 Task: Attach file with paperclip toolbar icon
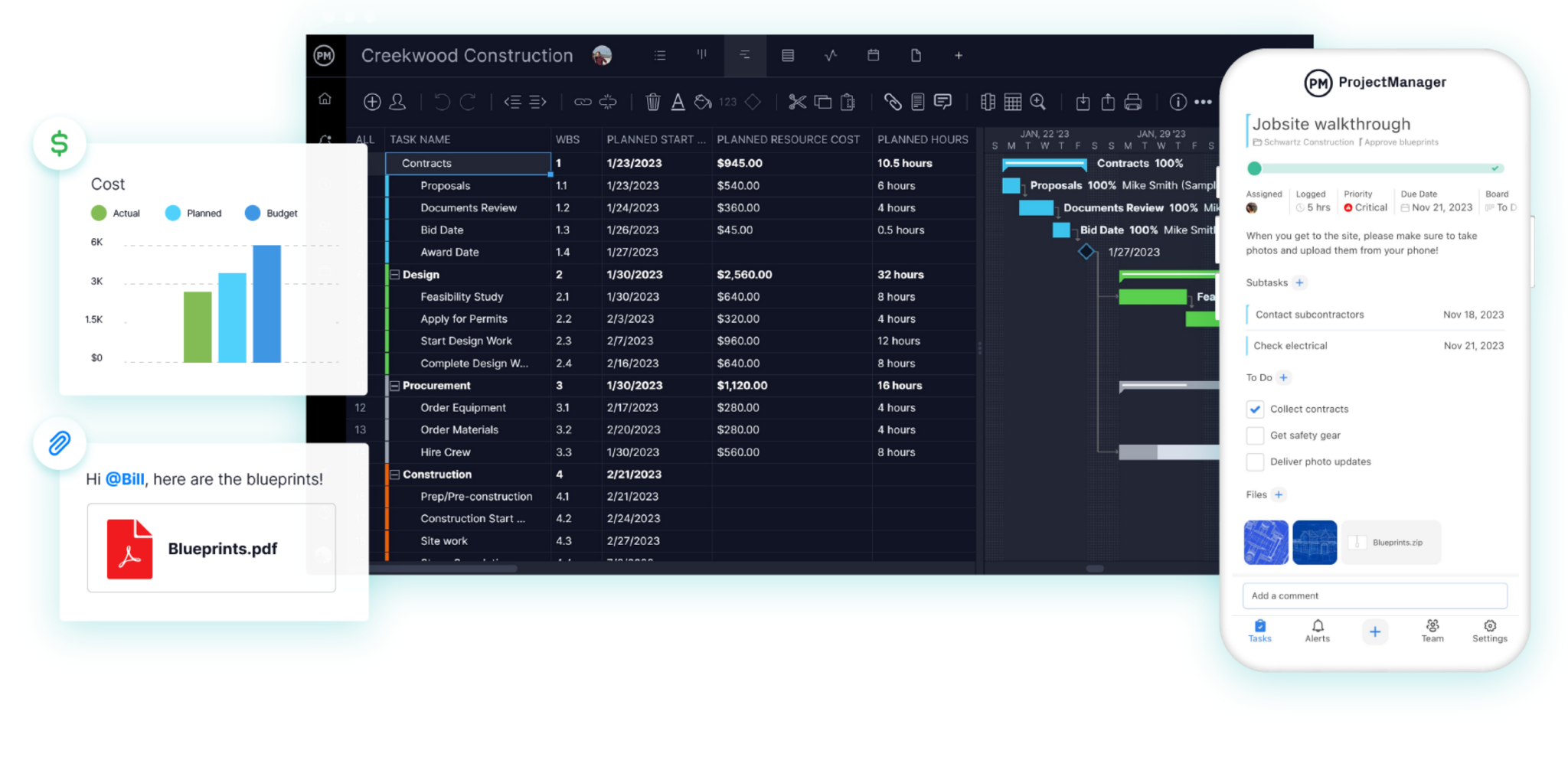pyautogui.click(x=893, y=102)
